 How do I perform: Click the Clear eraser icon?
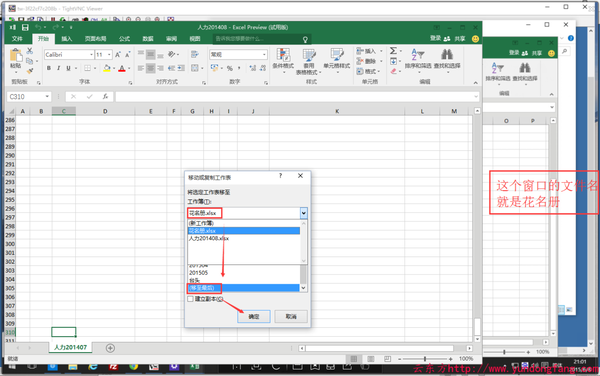[393, 71]
